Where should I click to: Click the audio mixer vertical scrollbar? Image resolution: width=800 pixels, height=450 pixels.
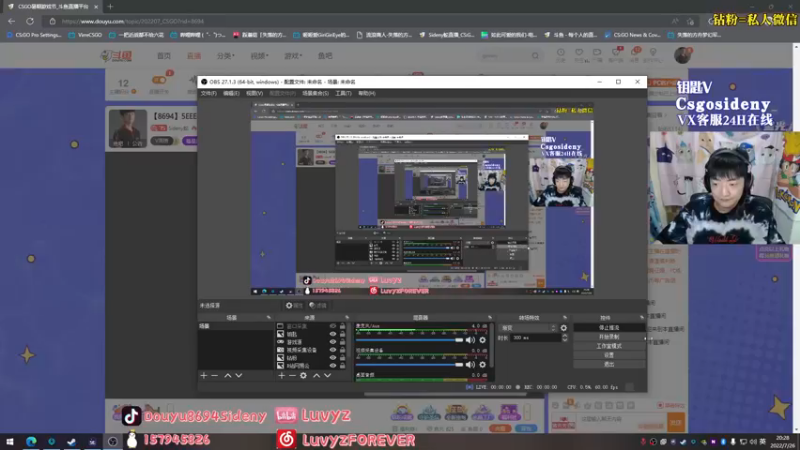(x=492, y=345)
